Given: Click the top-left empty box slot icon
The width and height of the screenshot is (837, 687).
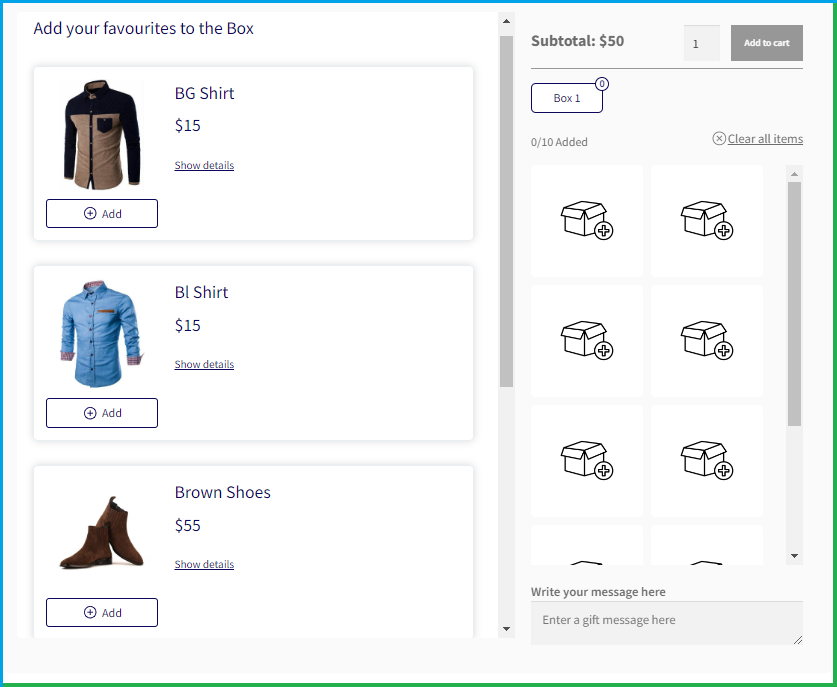Looking at the screenshot, I should pos(586,219).
